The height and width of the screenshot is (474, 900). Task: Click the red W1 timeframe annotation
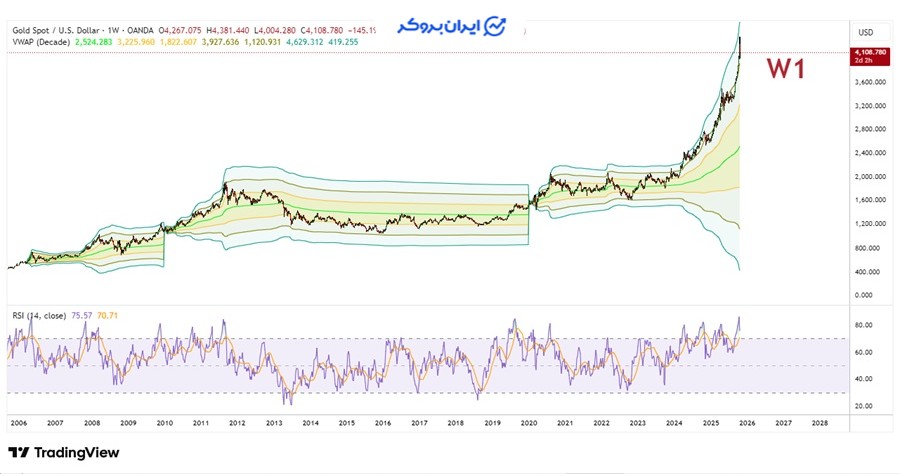786,69
